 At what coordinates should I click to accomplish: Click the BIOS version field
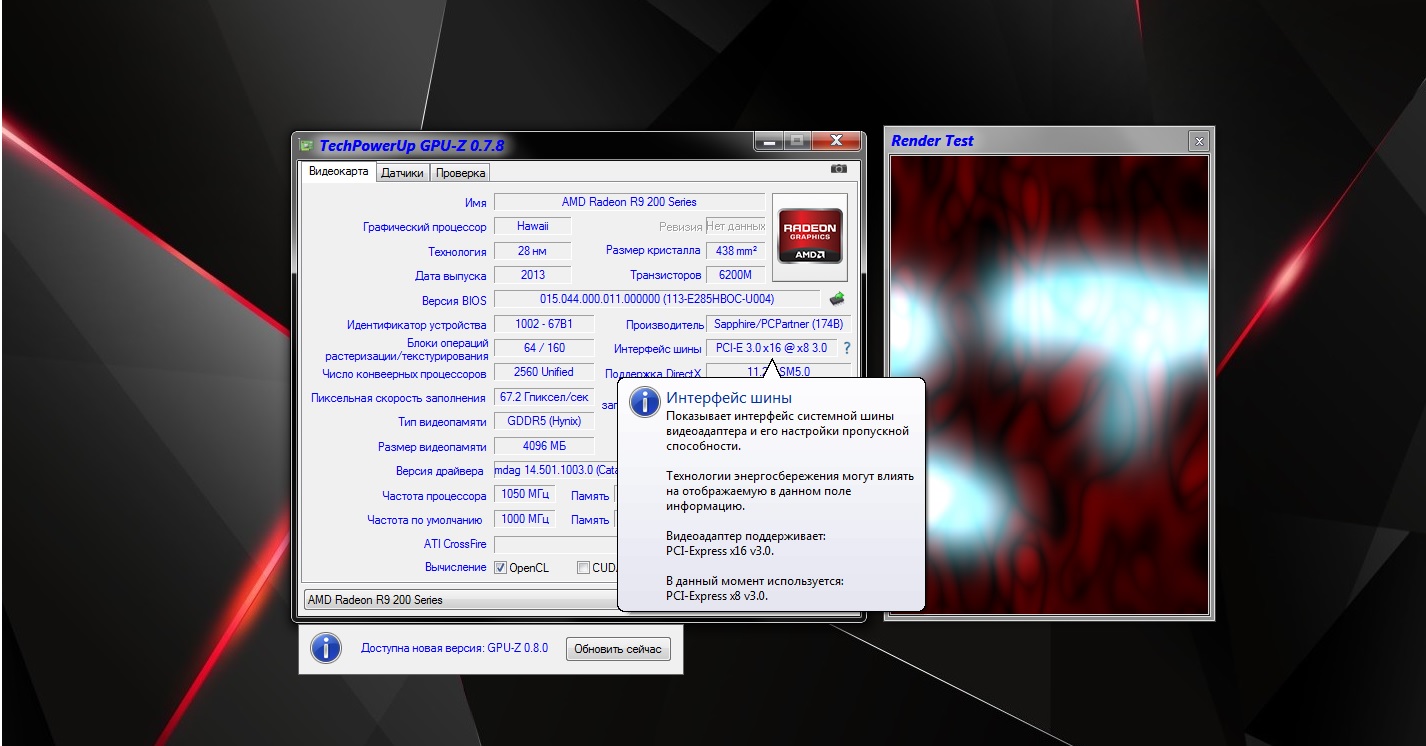click(x=657, y=299)
